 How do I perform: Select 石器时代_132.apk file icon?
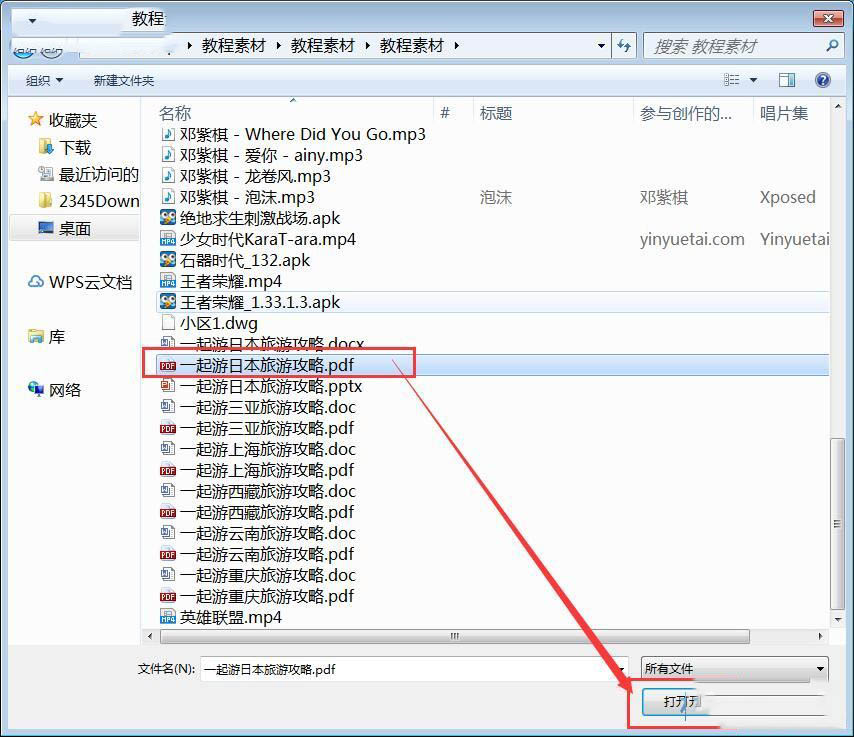[x=168, y=260]
